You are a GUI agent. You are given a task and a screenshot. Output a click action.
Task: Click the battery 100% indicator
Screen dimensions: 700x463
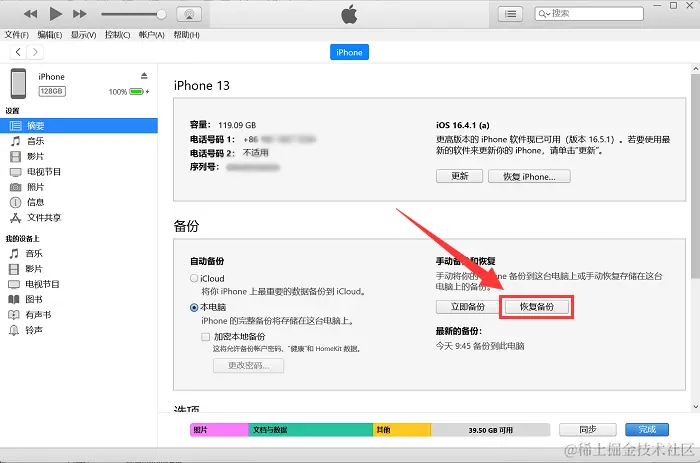click(129, 92)
